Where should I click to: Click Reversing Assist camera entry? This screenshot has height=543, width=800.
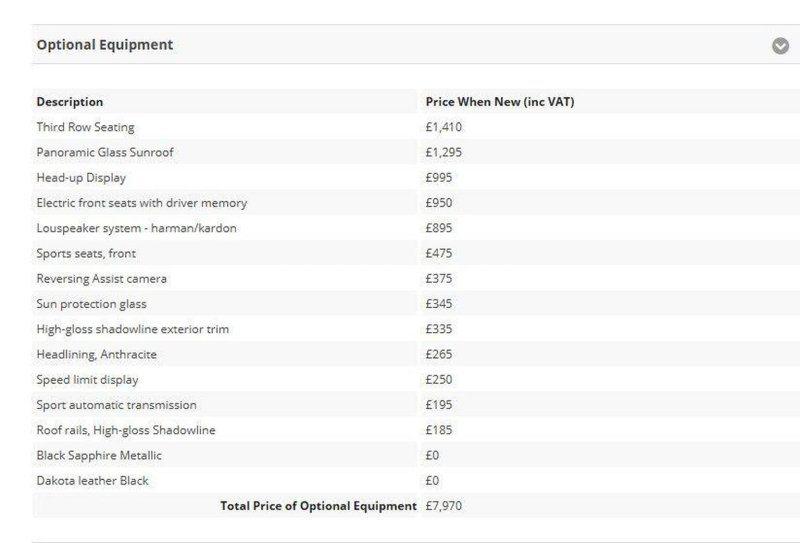102,279
